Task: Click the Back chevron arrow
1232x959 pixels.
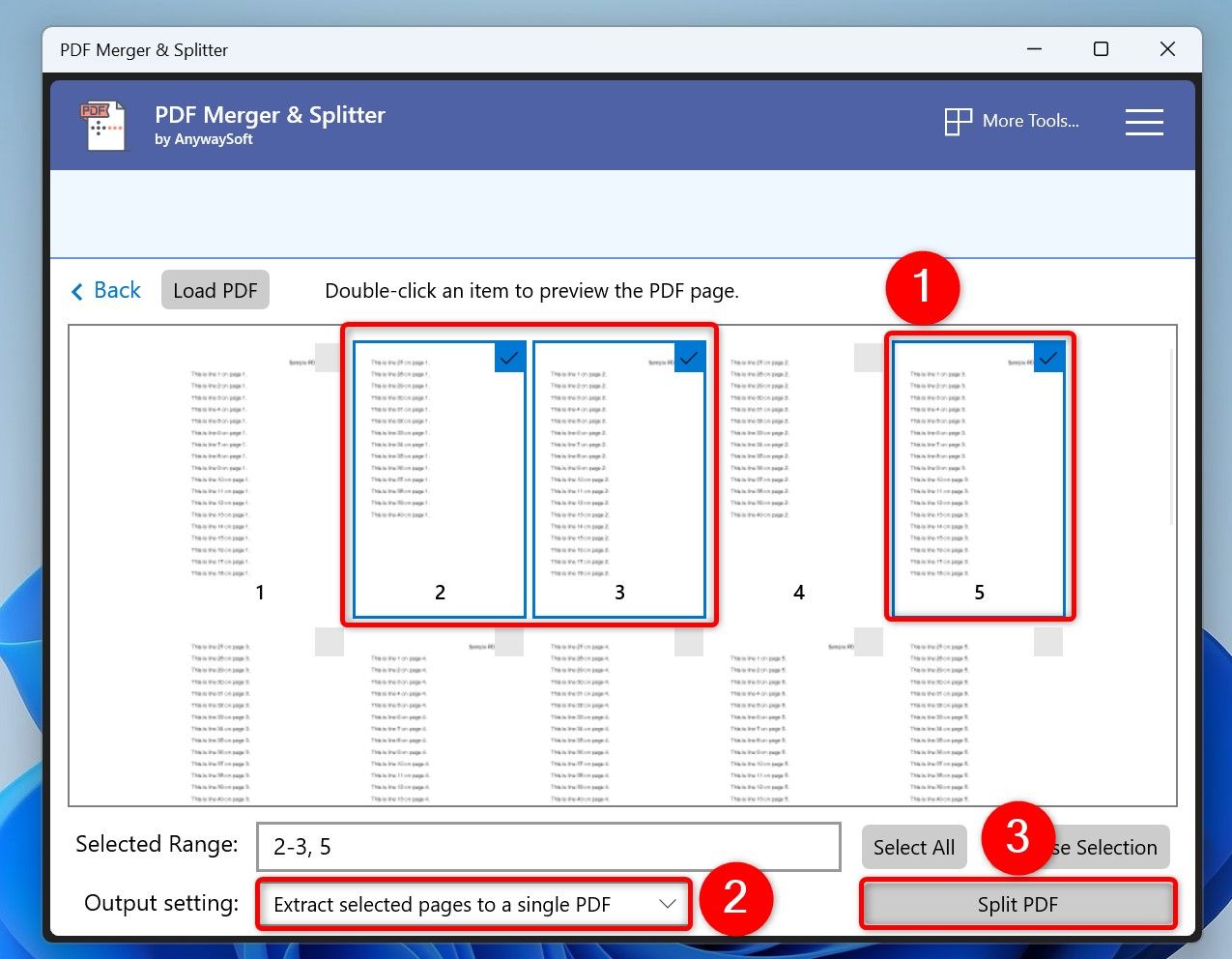Action: (77, 291)
